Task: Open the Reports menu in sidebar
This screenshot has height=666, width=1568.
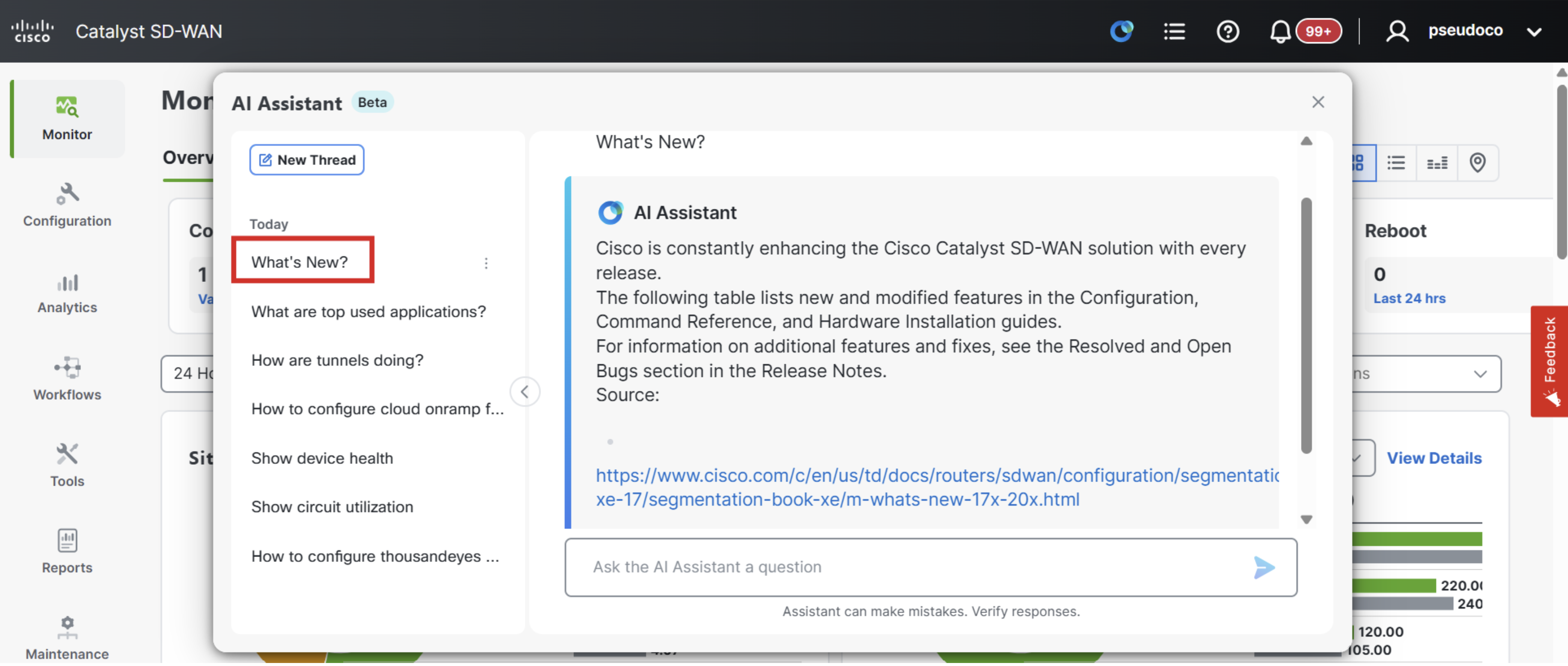Action: pyautogui.click(x=67, y=552)
